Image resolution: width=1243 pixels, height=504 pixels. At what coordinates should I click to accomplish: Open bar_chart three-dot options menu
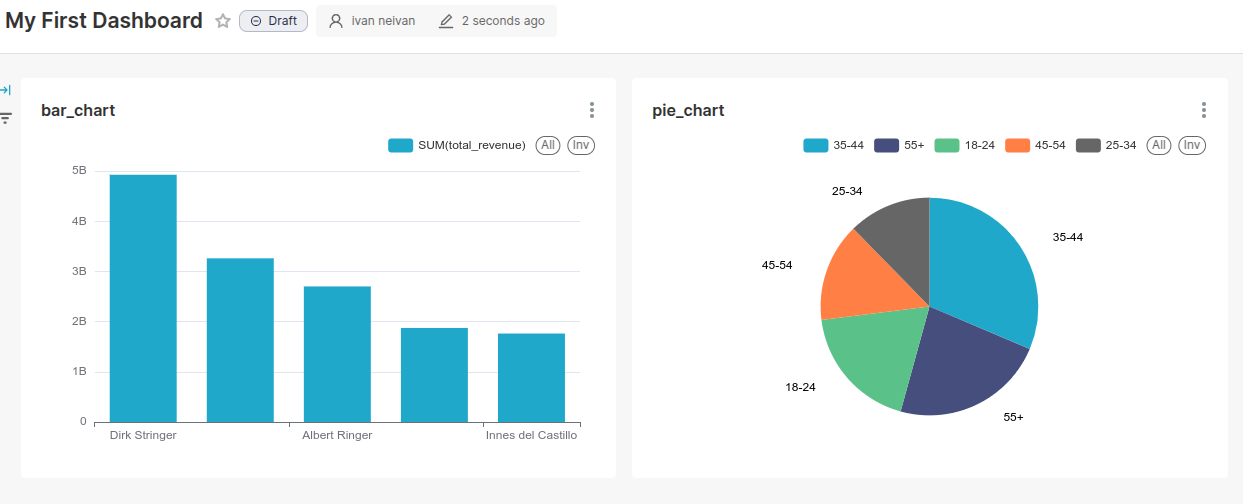[x=592, y=110]
